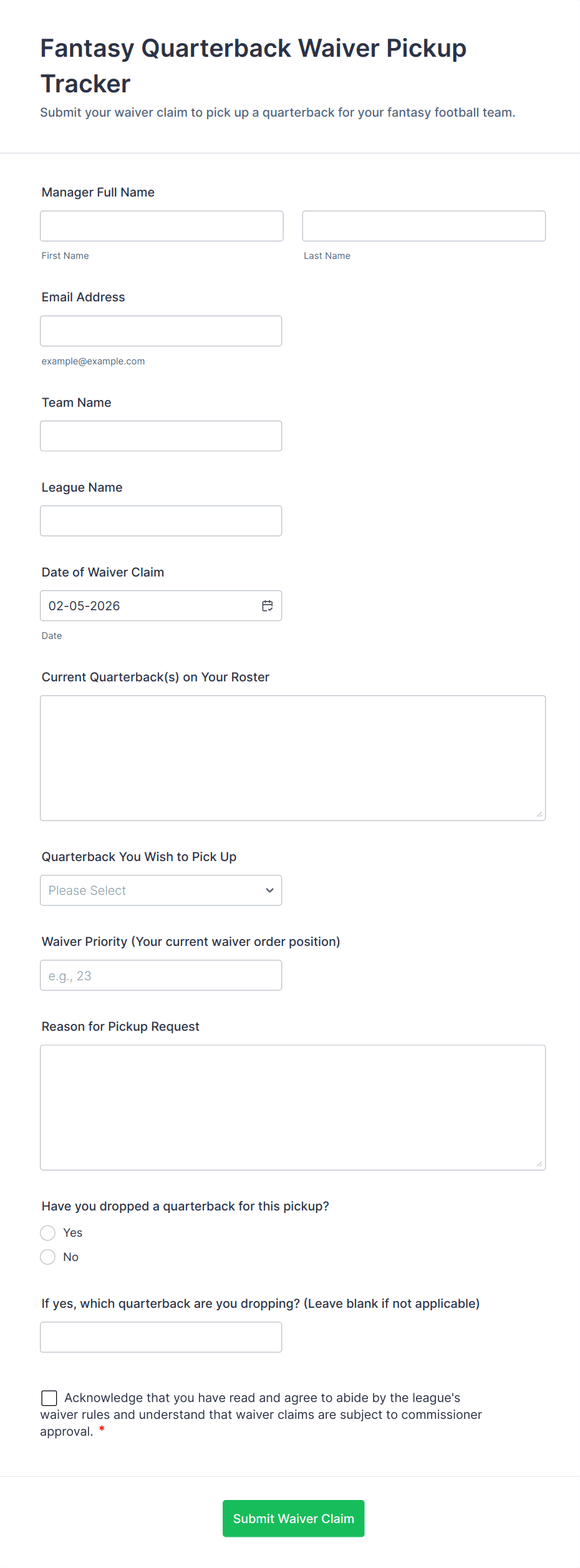Viewport: 580px width, 1568px height.
Task: Focus the First Name input field
Action: (x=162, y=226)
